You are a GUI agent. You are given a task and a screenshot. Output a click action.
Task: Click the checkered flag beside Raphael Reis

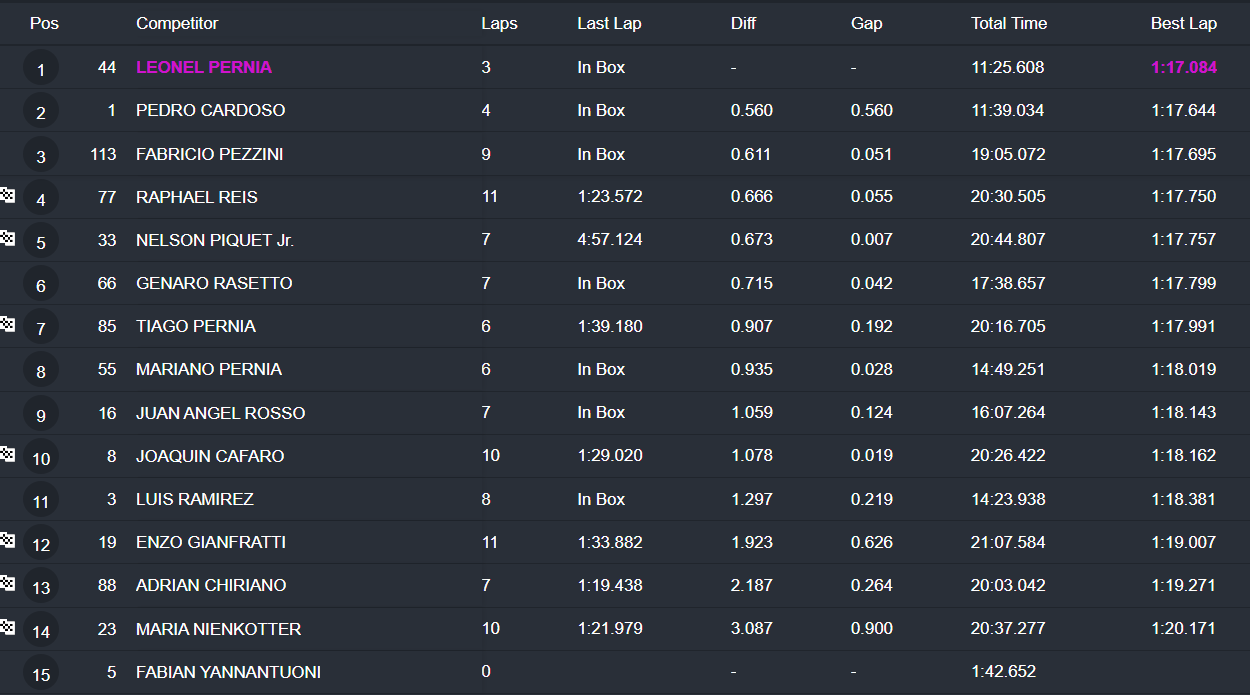pos(8,195)
